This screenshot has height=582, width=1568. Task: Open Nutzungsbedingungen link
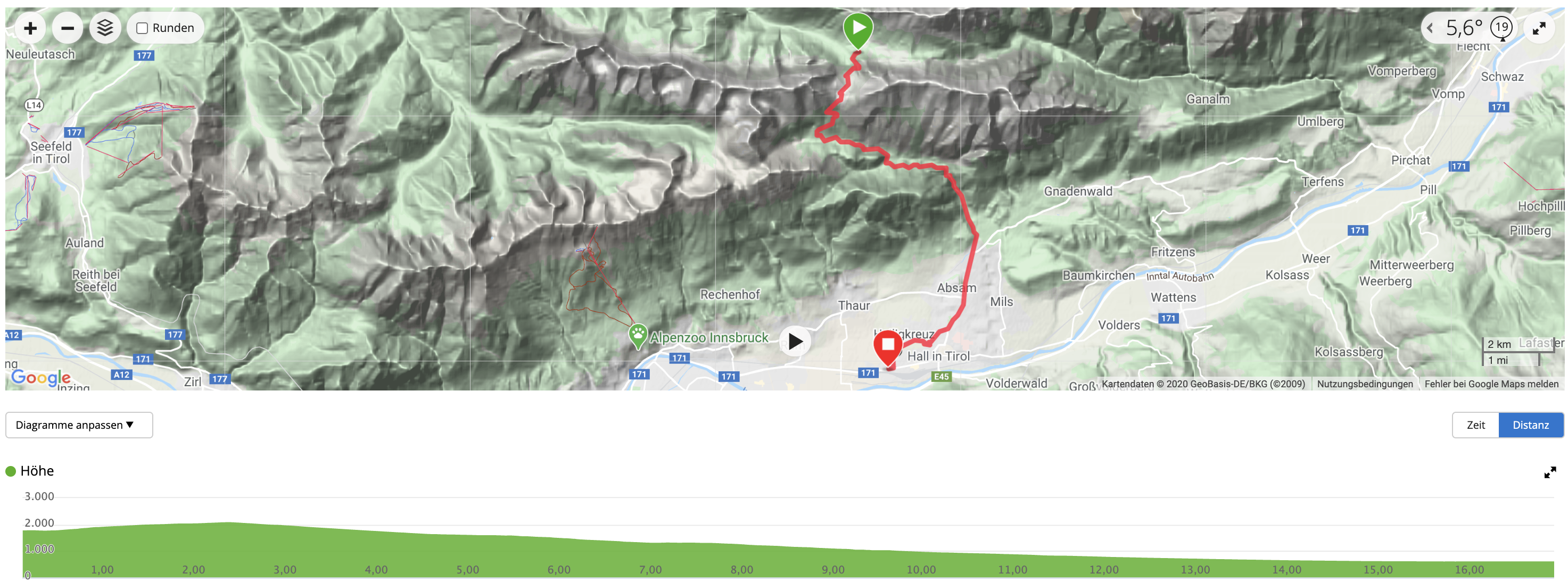click(1365, 384)
